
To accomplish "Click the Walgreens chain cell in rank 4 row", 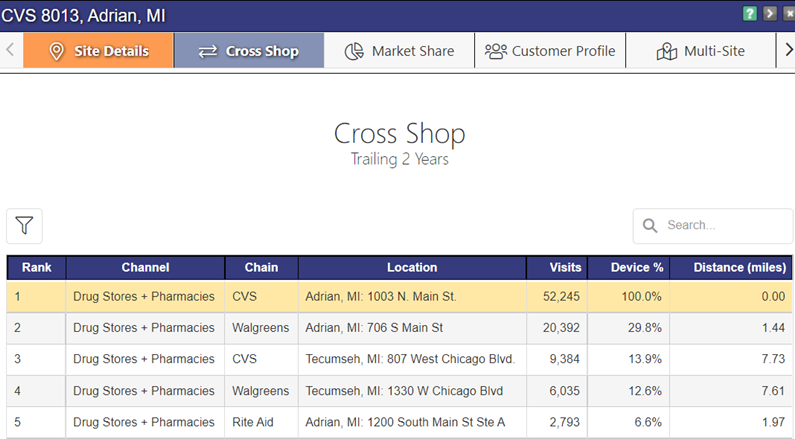I will click(x=262, y=391).
